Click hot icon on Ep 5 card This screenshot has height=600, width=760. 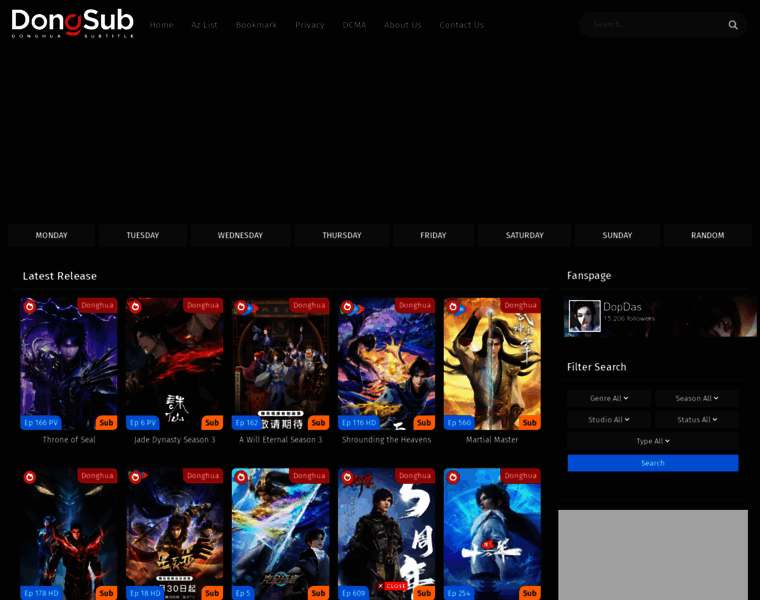pyautogui.click(x=241, y=477)
